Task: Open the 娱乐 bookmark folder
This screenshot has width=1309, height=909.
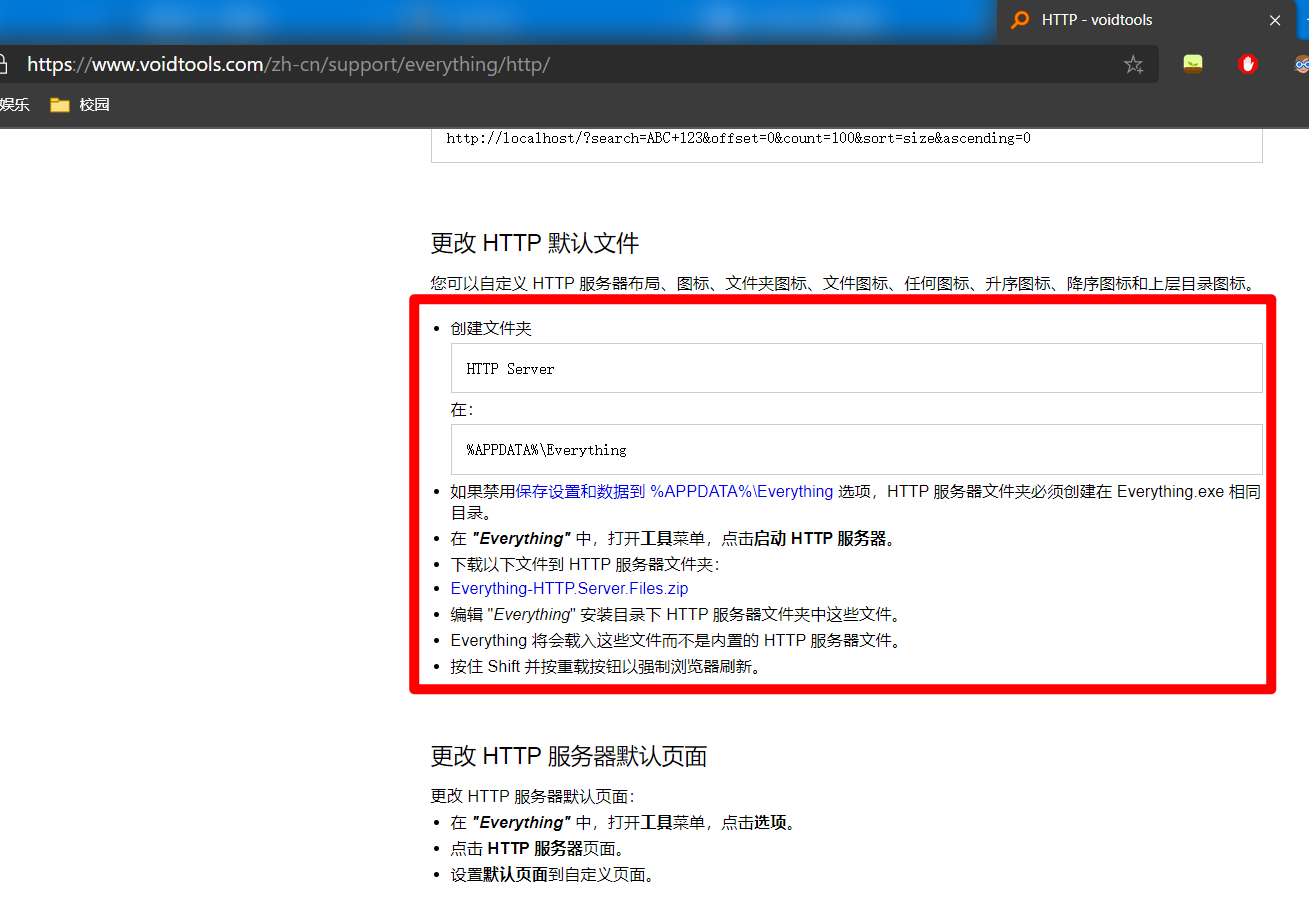Action: click(x=15, y=104)
